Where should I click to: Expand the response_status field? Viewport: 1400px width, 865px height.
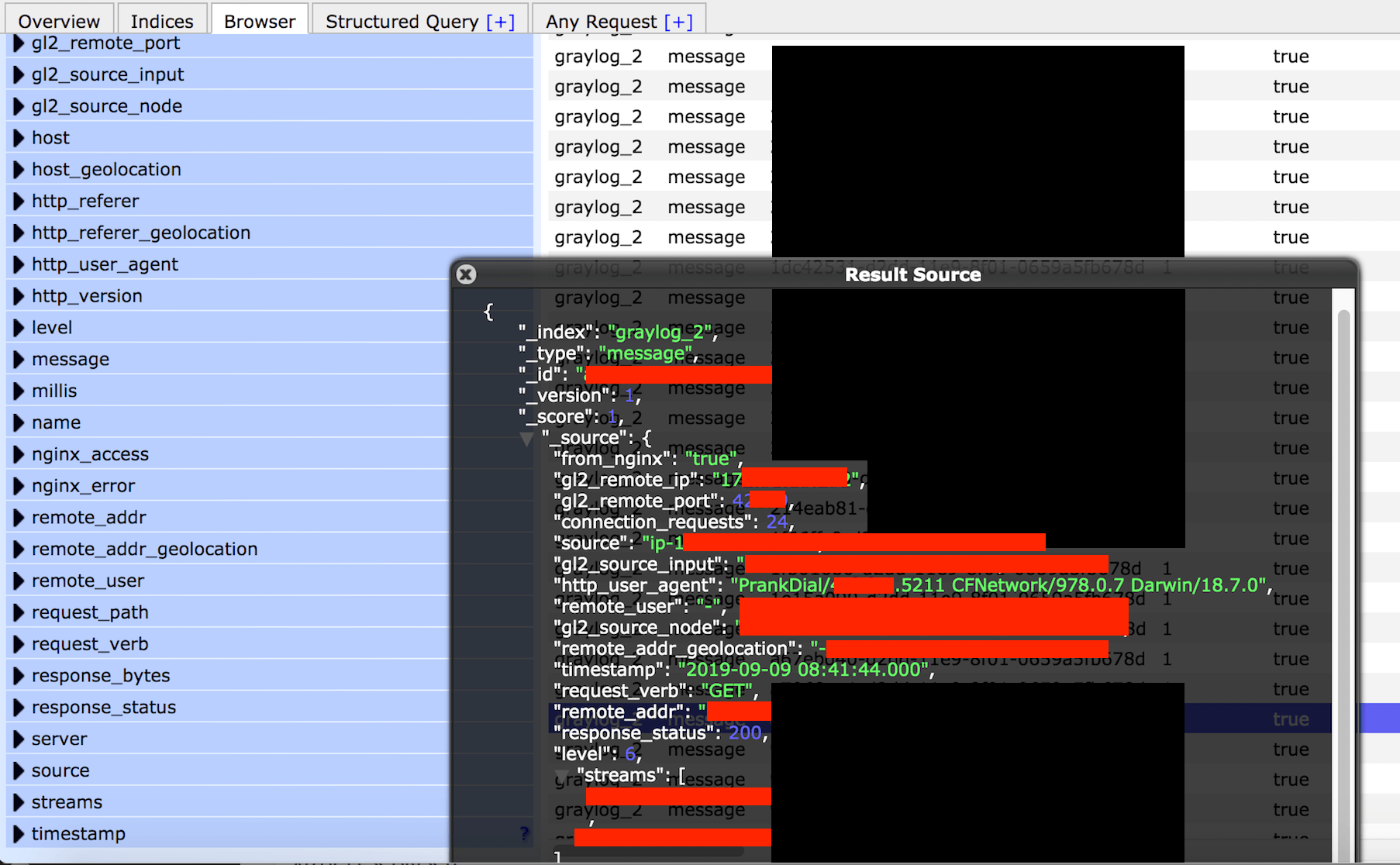[x=19, y=708]
